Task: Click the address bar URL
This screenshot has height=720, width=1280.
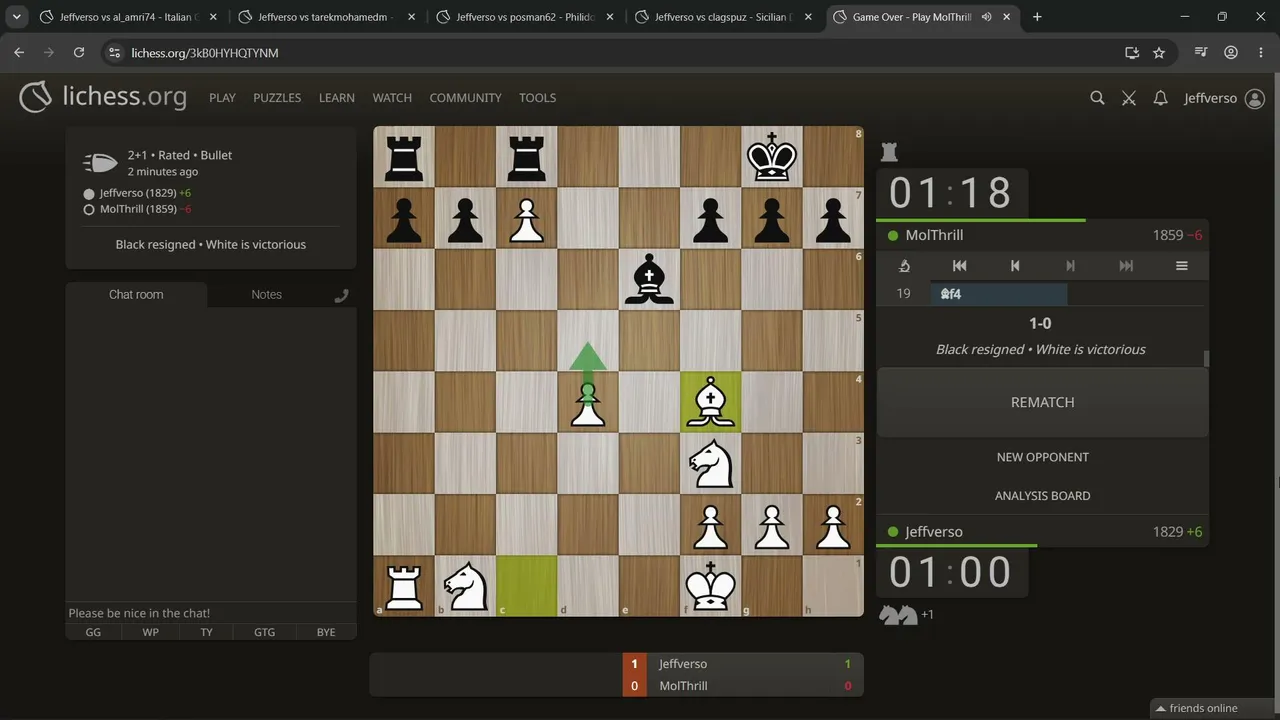Action: (x=205, y=52)
